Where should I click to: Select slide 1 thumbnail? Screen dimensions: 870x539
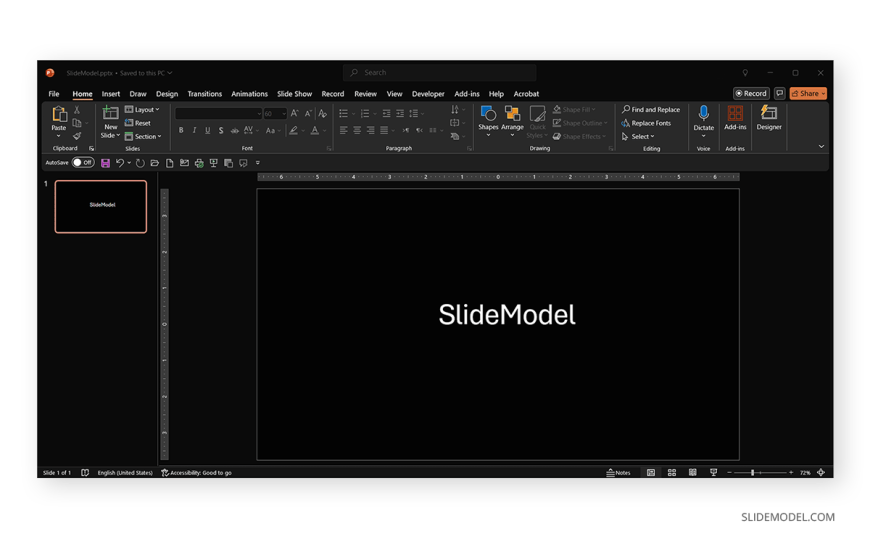pos(101,206)
